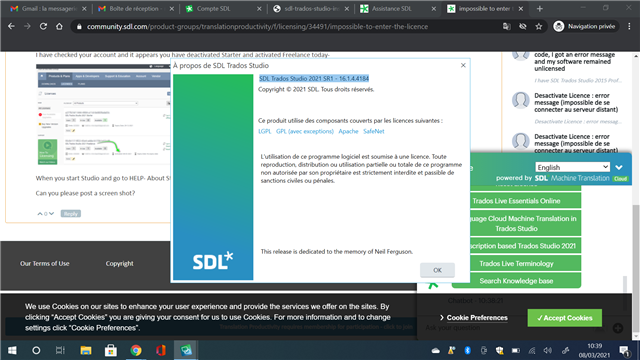Open the notification center icon

point(624,351)
